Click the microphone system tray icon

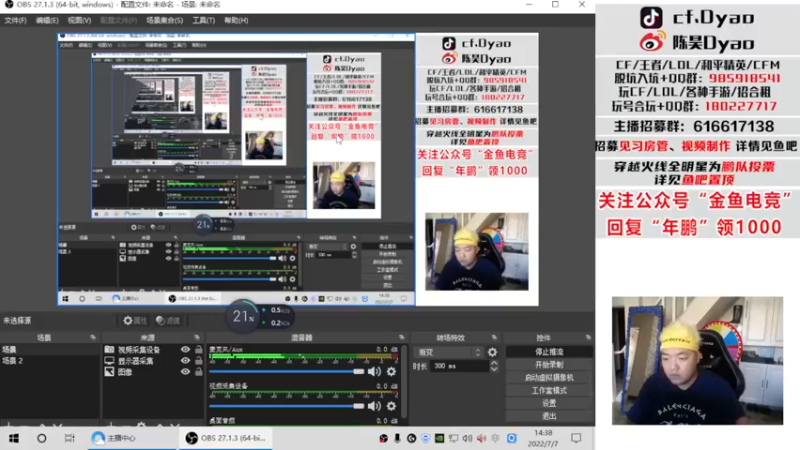point(397,438)
